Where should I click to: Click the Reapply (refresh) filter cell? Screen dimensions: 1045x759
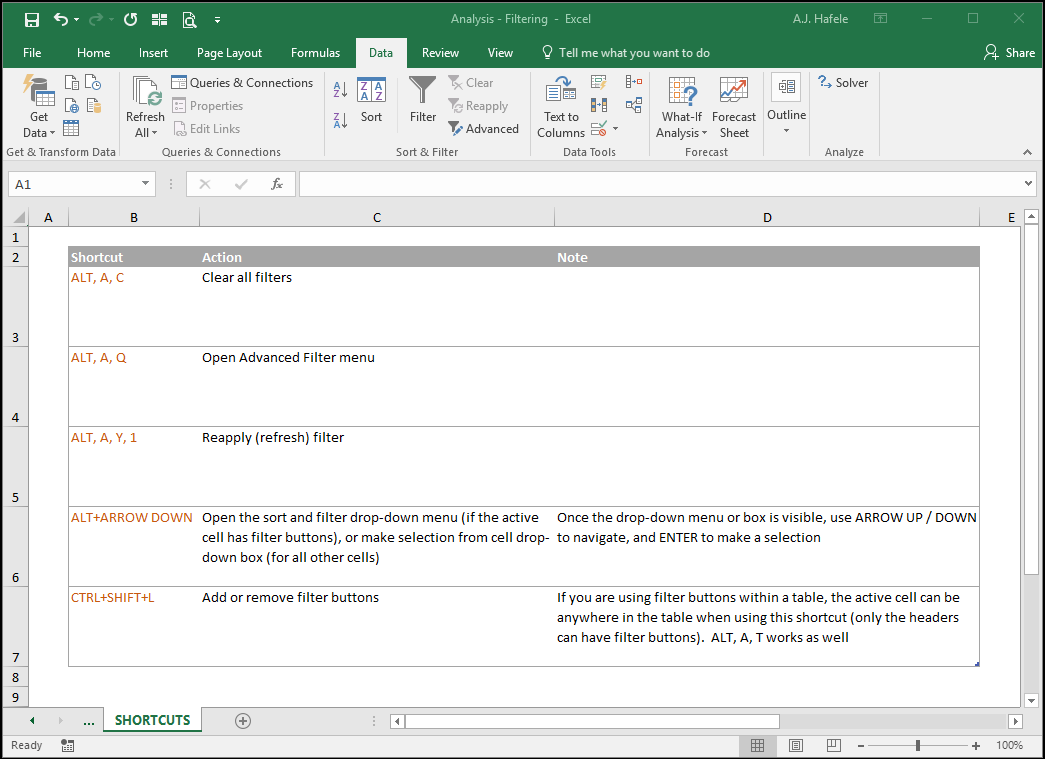(377, 466)
